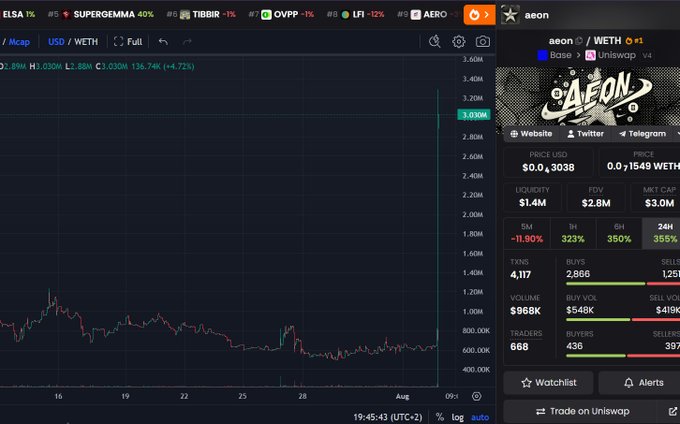Select the 24H stats tab
This screenshot has height=424, width=680.
point(662,233)
